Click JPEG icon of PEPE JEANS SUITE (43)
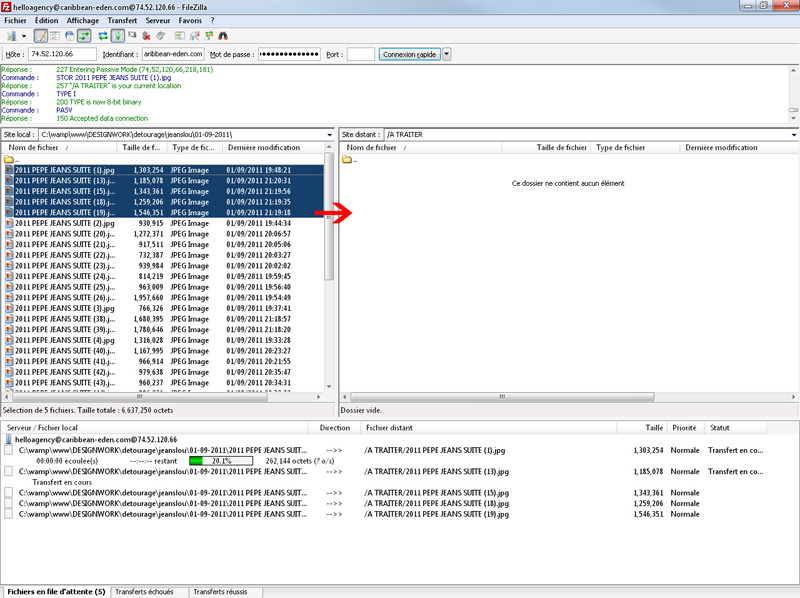 point(9,383)
